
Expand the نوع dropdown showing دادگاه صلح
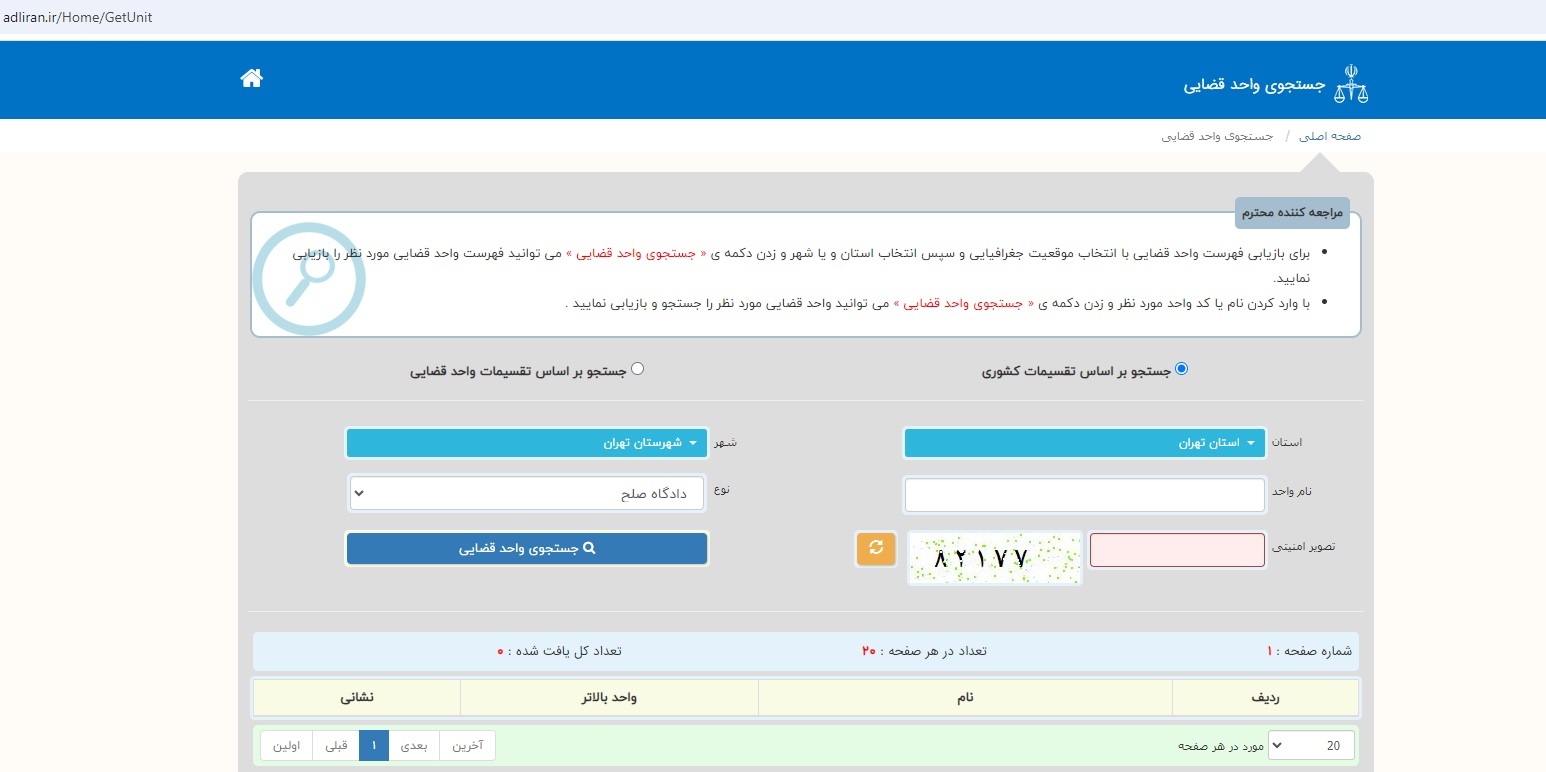pos(526,492)
